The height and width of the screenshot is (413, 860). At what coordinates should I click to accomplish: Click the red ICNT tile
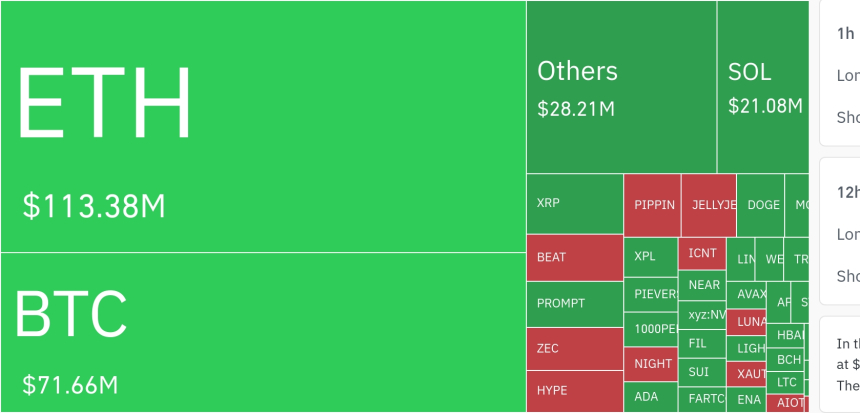pos(702,253)
